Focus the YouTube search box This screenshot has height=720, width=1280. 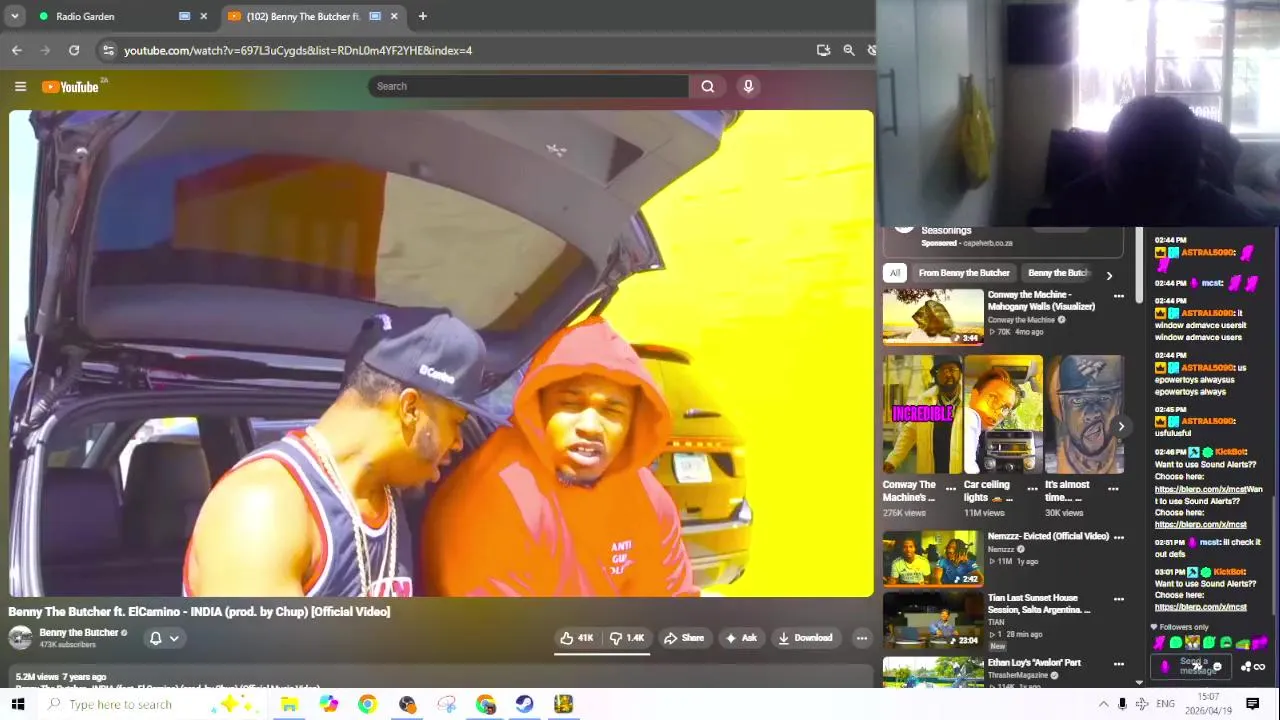[x=528, y=86]
